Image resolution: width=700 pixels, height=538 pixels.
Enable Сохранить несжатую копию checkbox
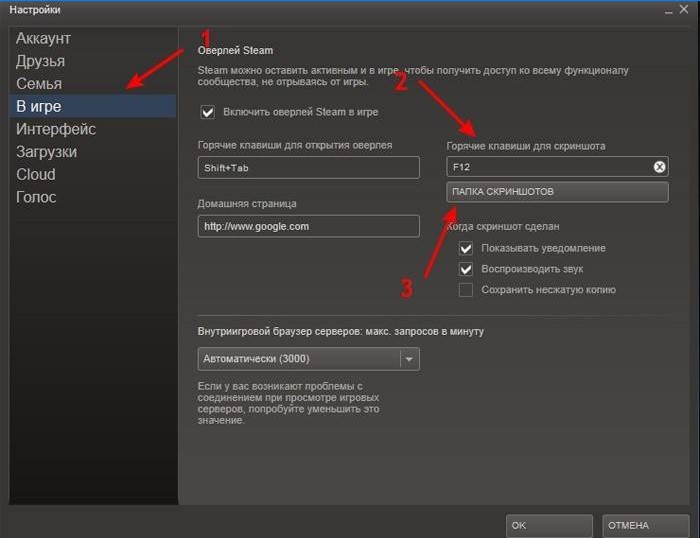pos(466,290)
